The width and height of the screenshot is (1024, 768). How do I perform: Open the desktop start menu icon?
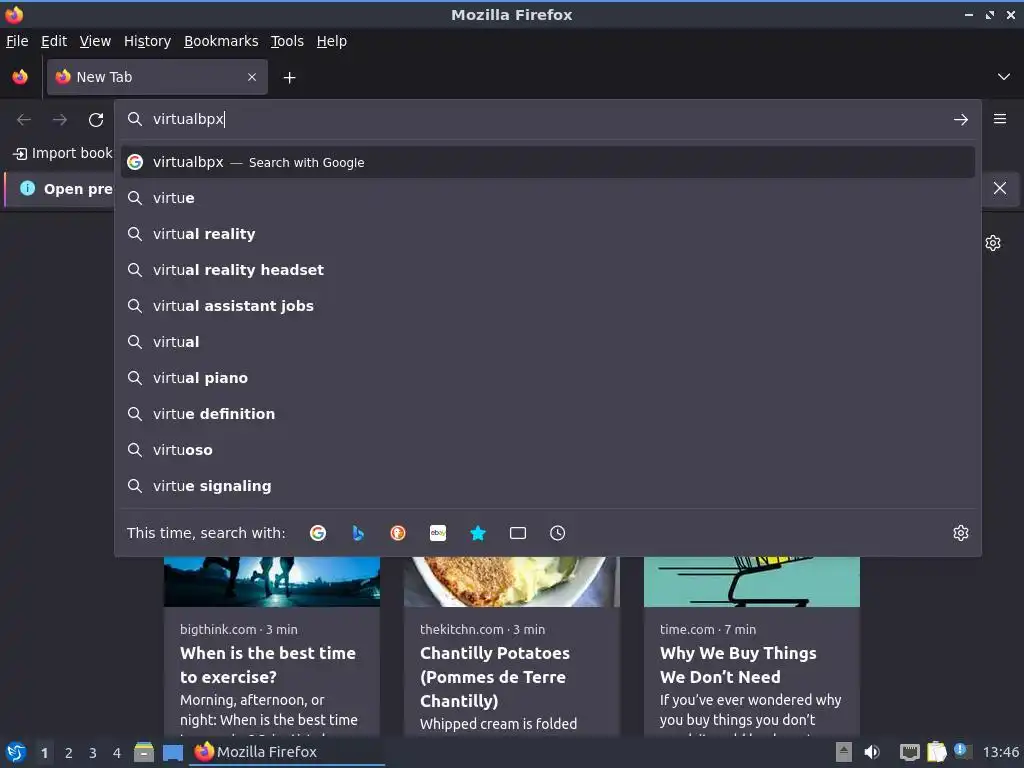[x=16, y=752]
